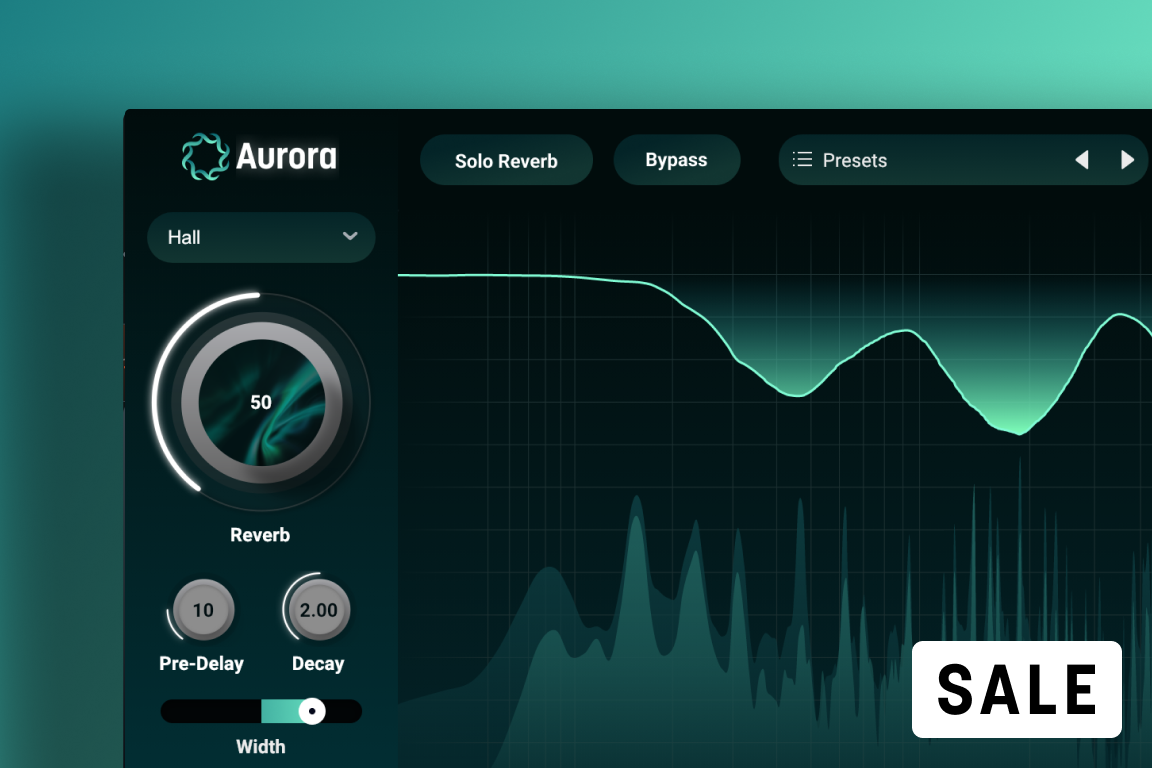Click the Width slider's round handle

pos(312,711)
